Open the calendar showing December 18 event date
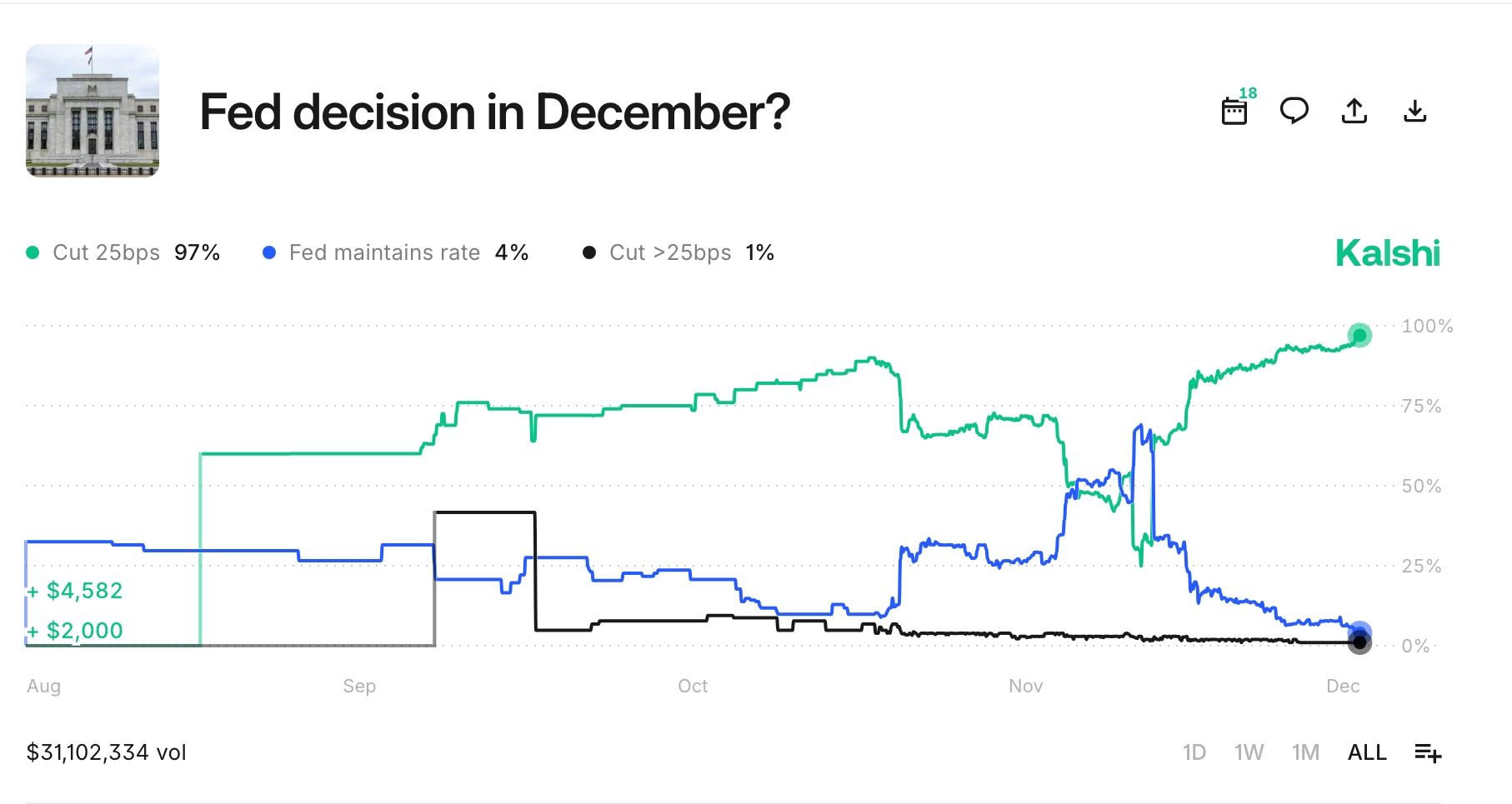The height and width of the screenshot is (804, 1512). (x=1234, y=110)
